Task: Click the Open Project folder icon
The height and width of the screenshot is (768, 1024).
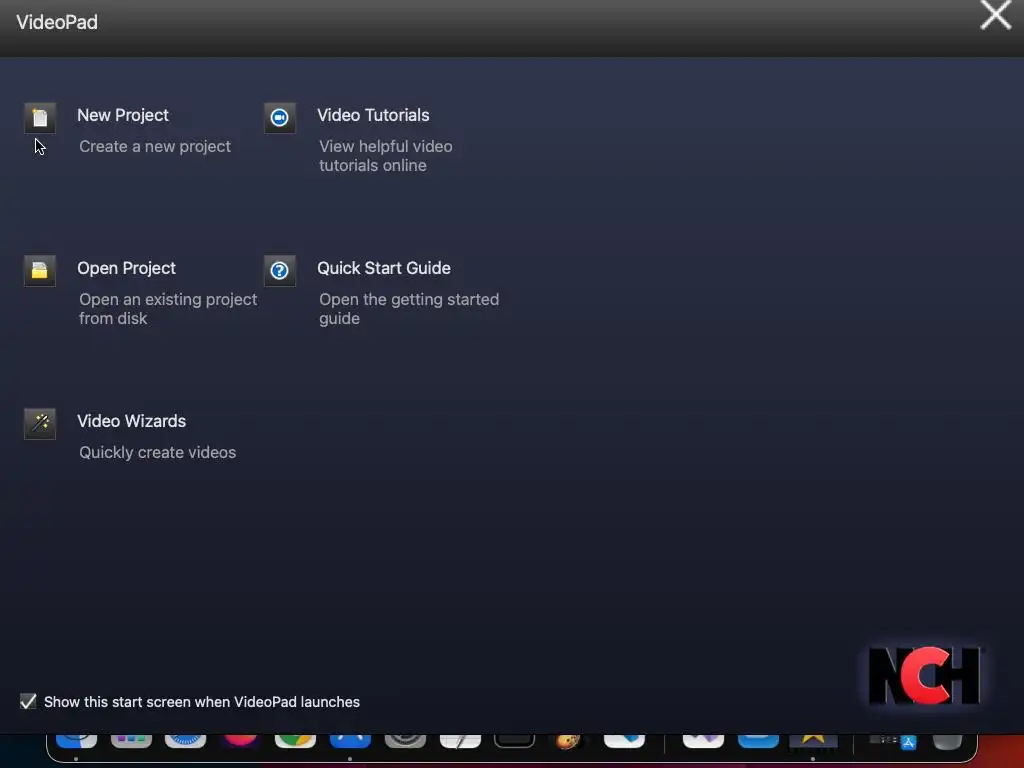Action: click(40, 270)
